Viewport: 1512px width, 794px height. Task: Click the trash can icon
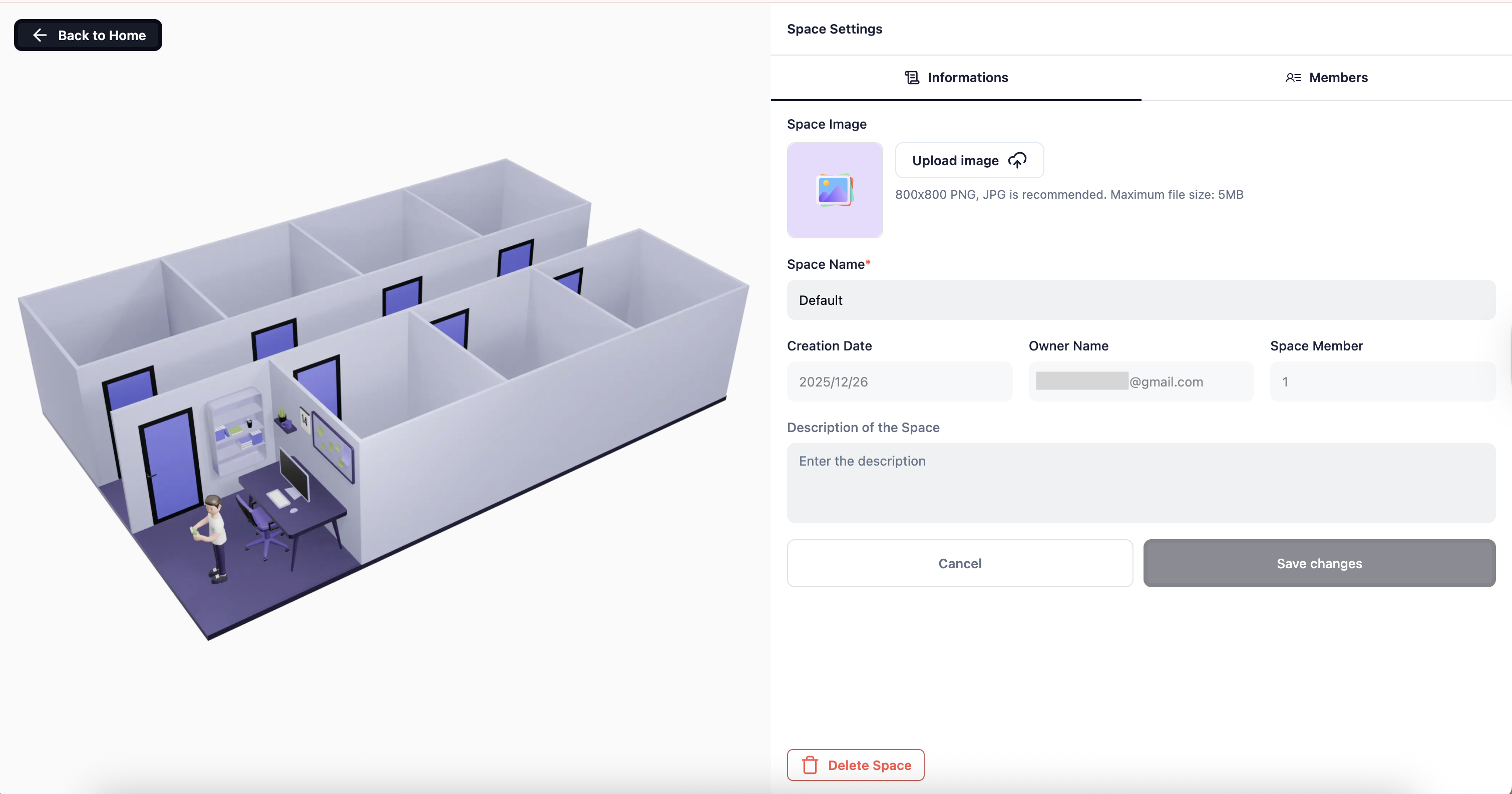(x=810, y=764)
